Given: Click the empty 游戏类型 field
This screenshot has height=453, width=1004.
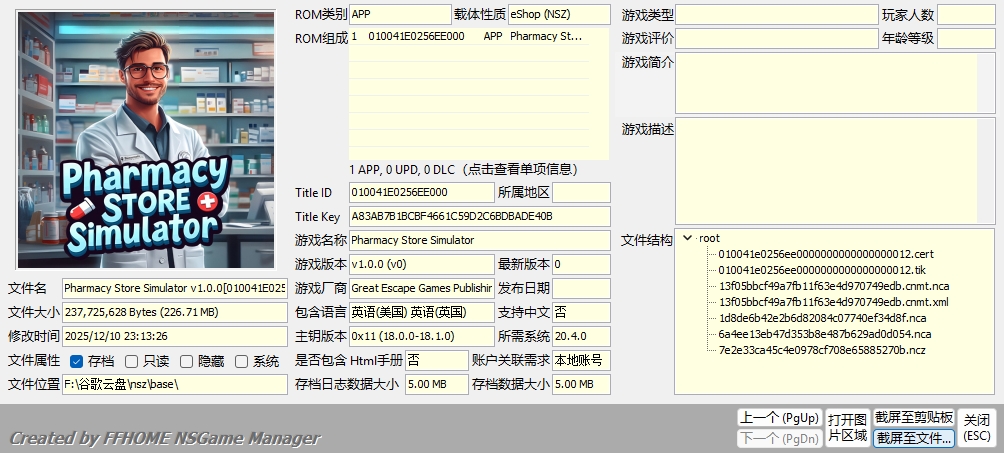Looking at the screenshot, I should click(x=777, y=14).
